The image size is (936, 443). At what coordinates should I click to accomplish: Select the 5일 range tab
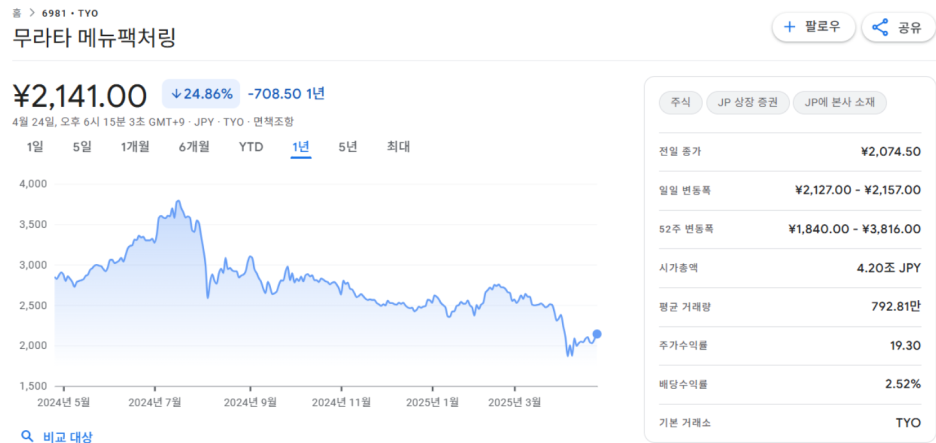[82, 146]
